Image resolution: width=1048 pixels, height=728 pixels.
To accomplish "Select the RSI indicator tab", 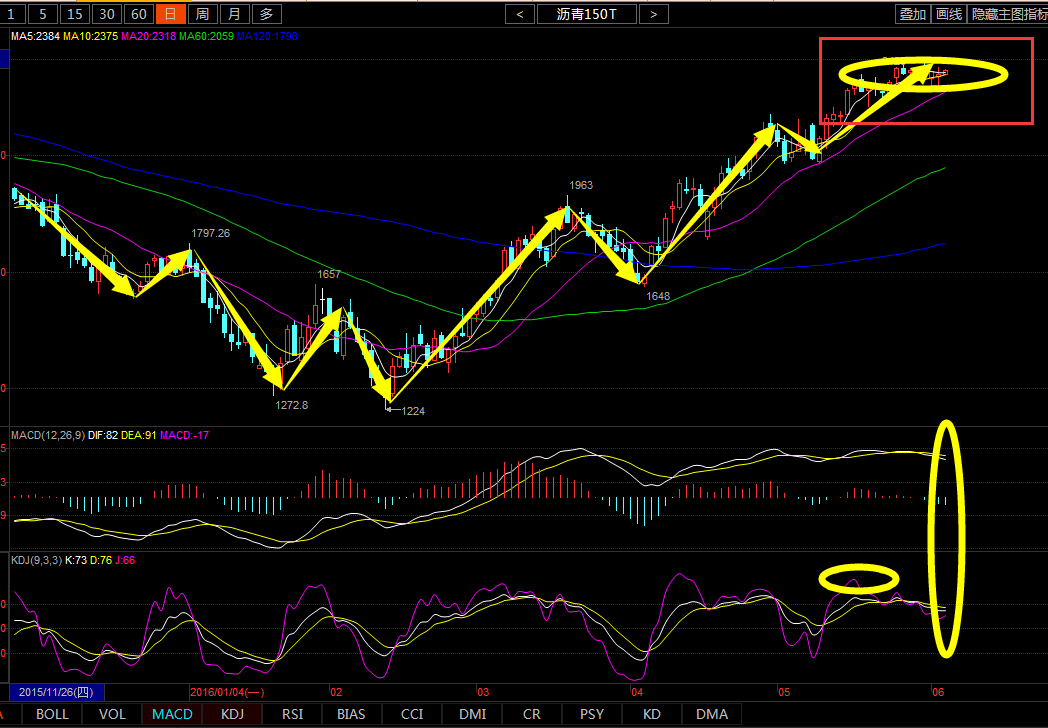I will point(292,714).
